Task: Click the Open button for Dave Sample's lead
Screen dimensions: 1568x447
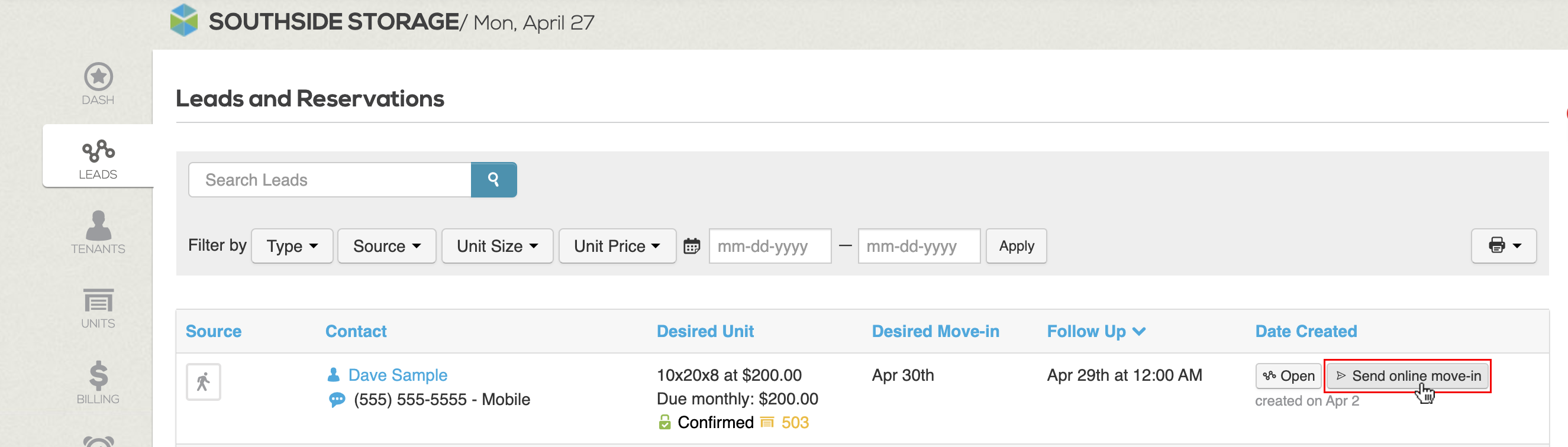Action: tap(1288, 376)
